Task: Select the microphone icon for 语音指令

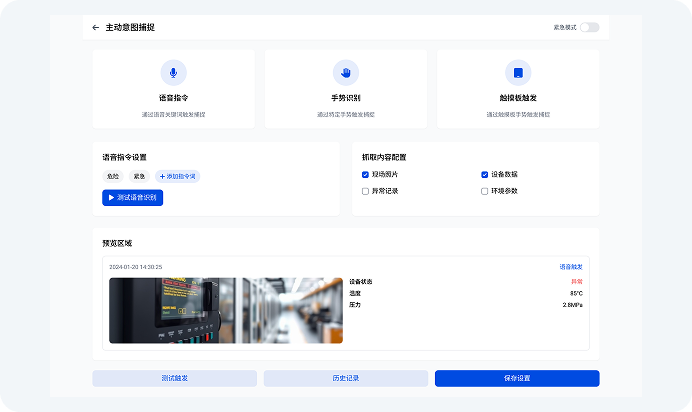Action: click(x=173, y=73)
